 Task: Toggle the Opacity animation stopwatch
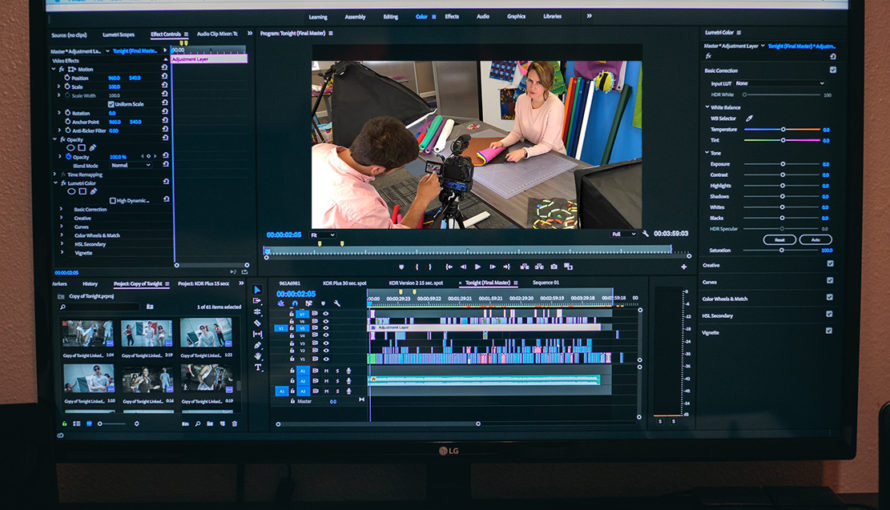pyautogui.click(x=69, y=157)
